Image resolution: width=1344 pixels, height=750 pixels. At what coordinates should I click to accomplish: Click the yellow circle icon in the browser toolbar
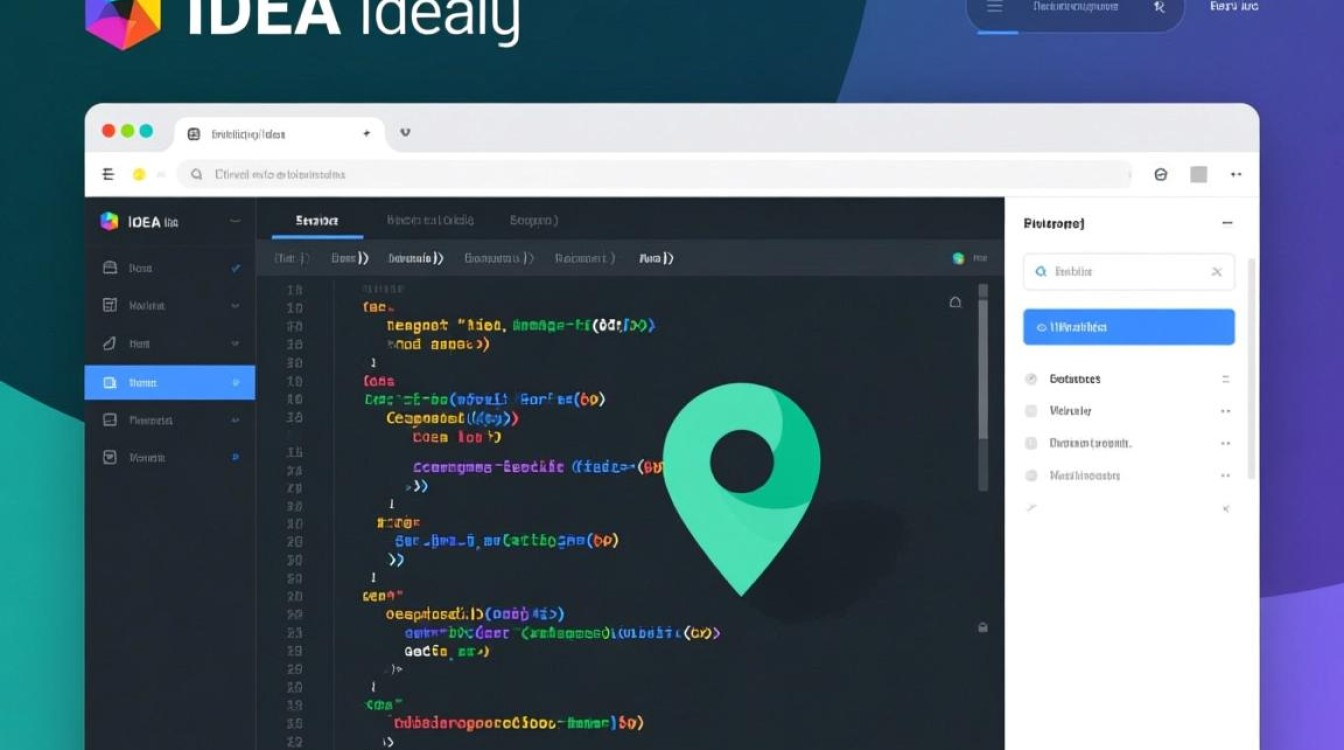click(139, 174)
